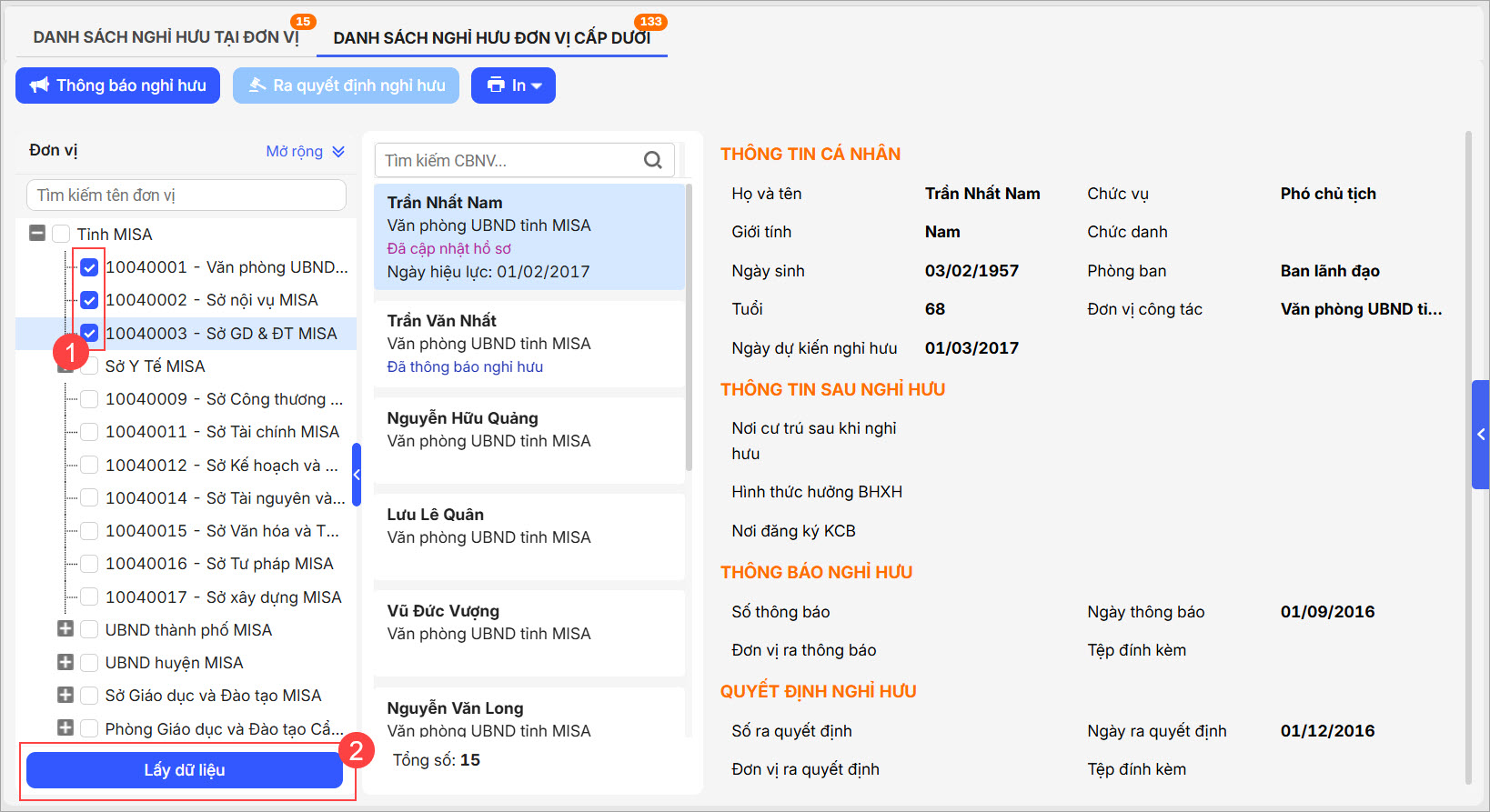
Task: Focus the Tìm kiếm tên đơn vị search field
Action: coord(186,195)
